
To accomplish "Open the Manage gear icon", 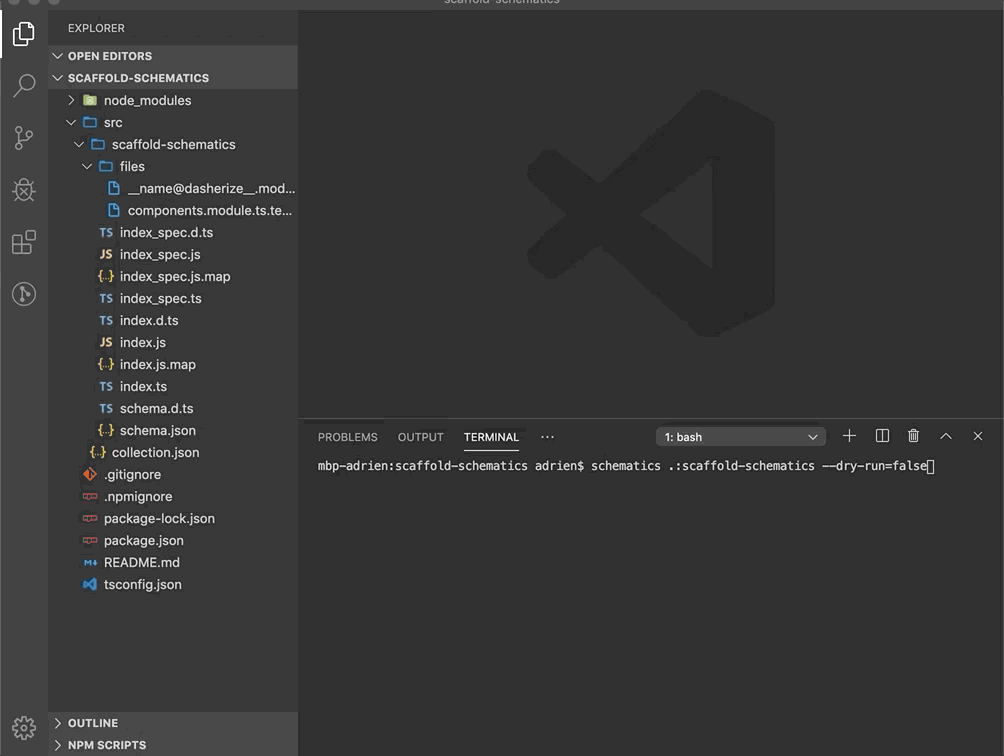I will tap(24, 728).
